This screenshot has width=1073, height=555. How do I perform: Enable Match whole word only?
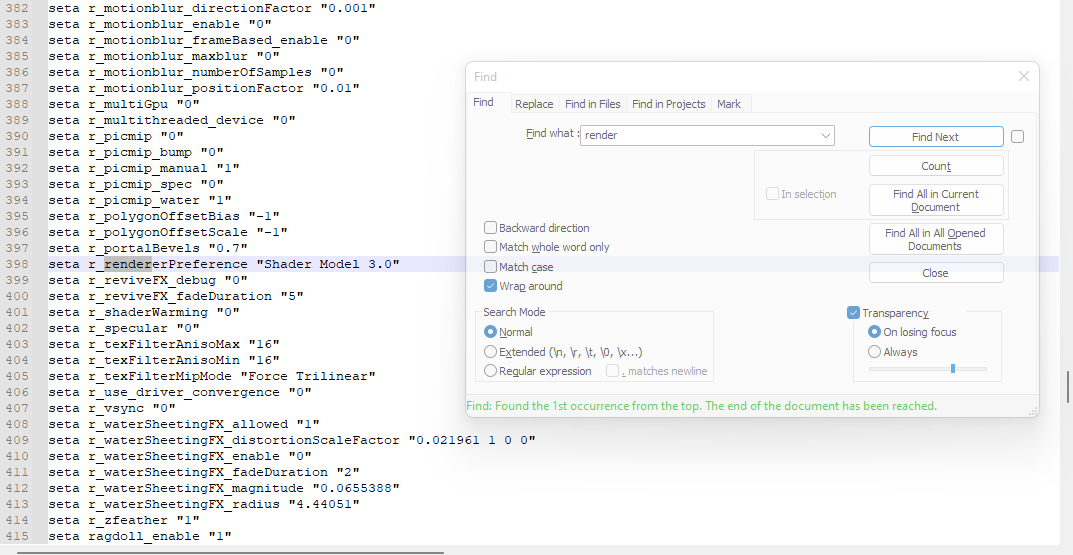[491, 247]
